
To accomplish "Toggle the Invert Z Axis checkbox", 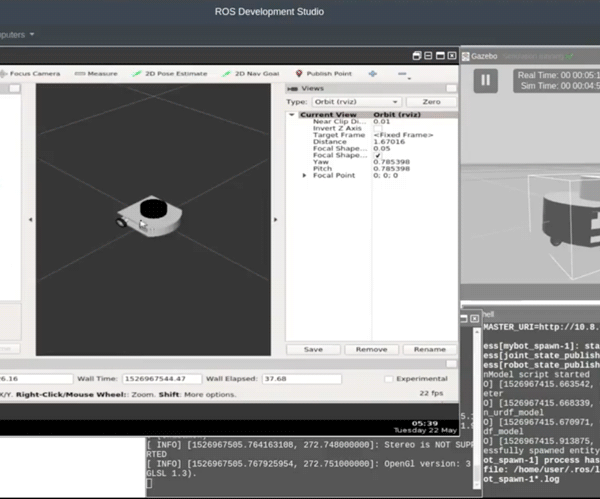I will click(x=378, y=128).
